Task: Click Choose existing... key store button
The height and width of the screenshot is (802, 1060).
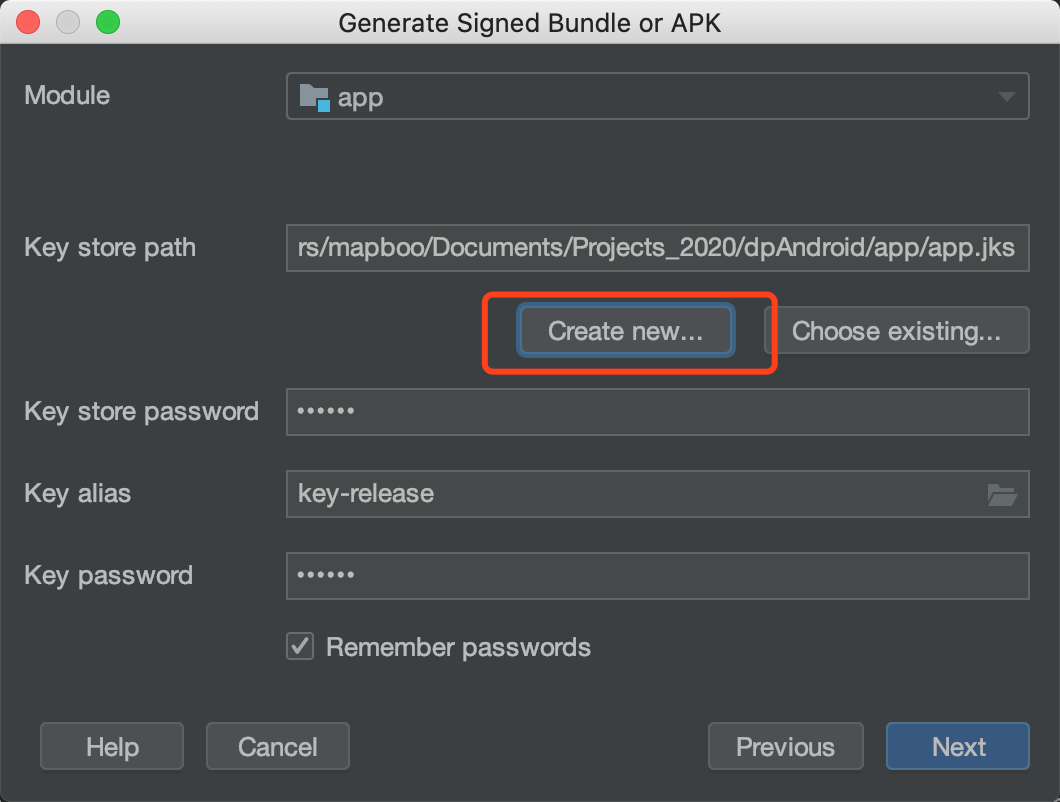Action: [896, 331]
